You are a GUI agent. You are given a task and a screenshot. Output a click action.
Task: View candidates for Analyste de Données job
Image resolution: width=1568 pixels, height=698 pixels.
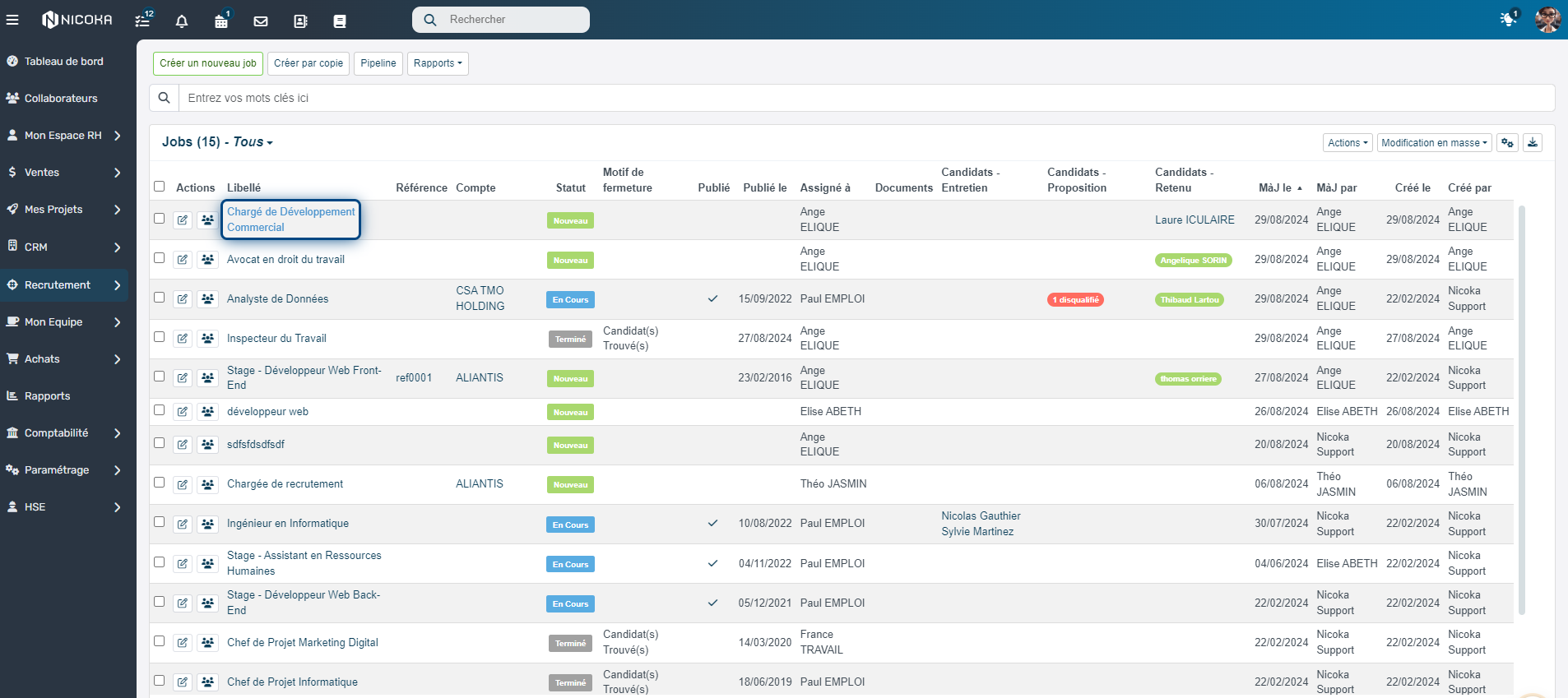click(x=208, y=299)
